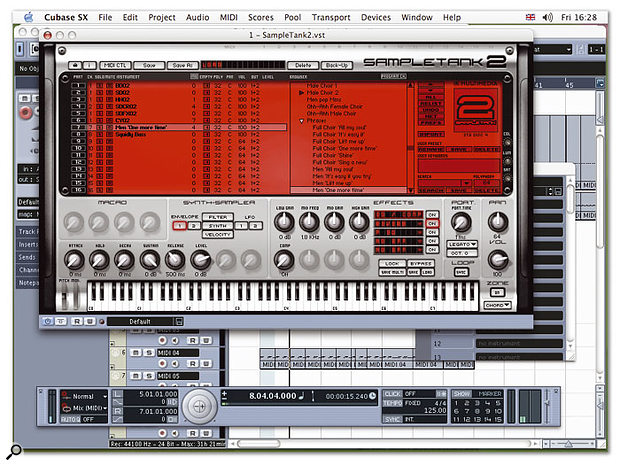Click the VELOCITY button
Screen dimensions: 620x466
point(218,234)
